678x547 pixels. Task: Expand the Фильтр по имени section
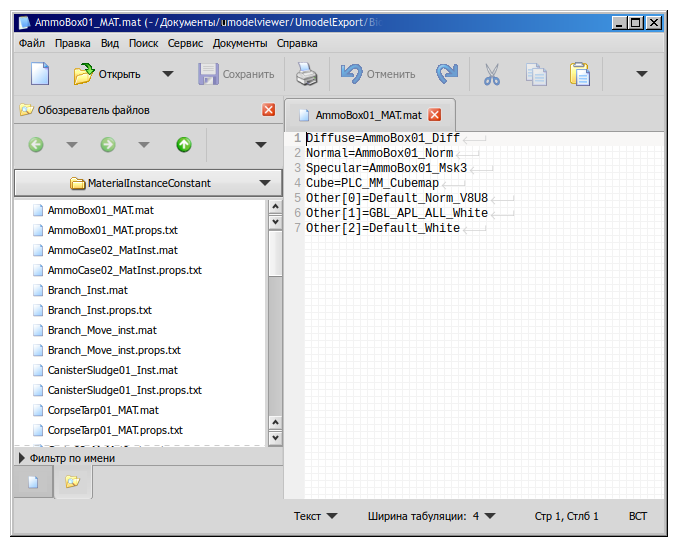point(67,458)
